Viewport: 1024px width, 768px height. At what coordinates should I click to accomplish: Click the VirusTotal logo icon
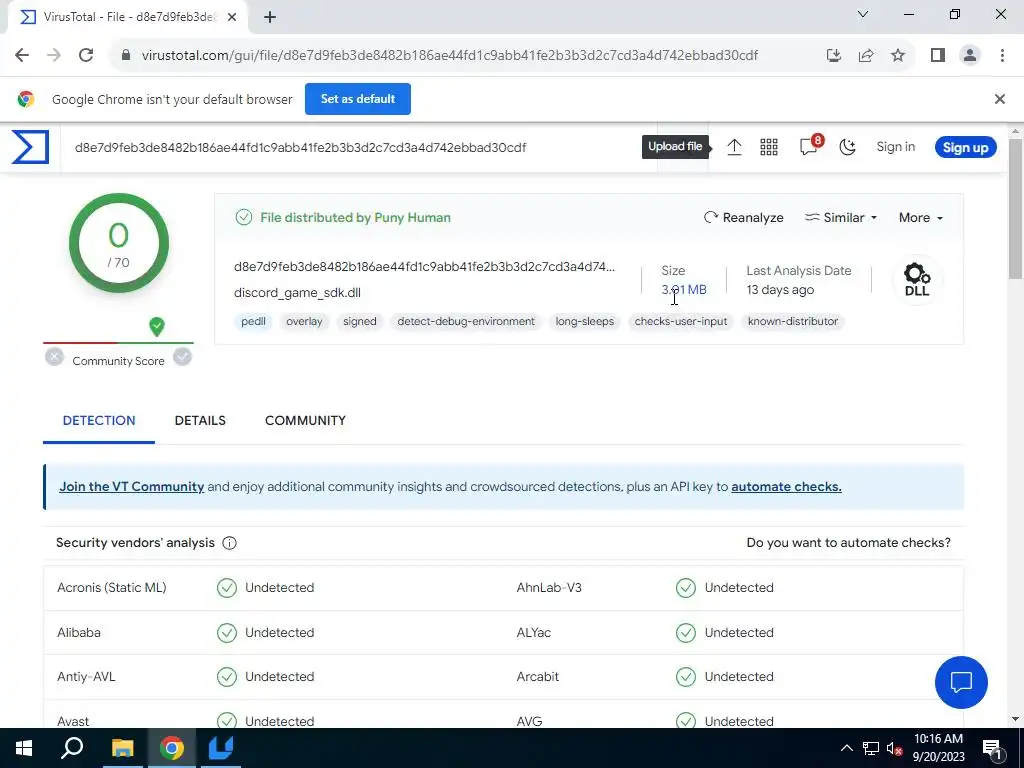pyautogui.click(x=30, y=147)
